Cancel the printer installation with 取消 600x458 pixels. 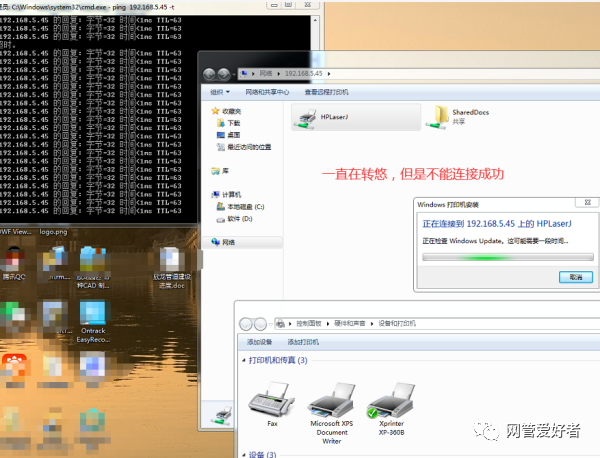576,277
